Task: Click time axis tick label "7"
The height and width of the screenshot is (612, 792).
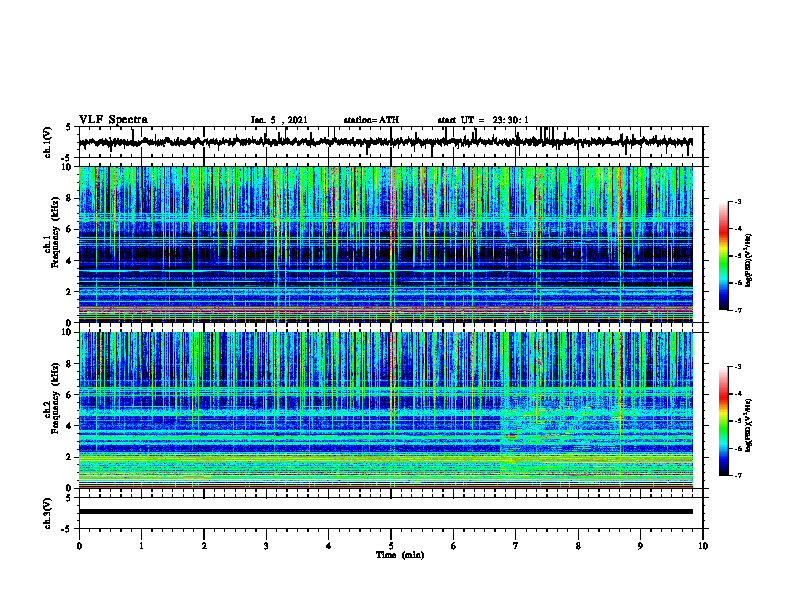Action: click(516, 546)
